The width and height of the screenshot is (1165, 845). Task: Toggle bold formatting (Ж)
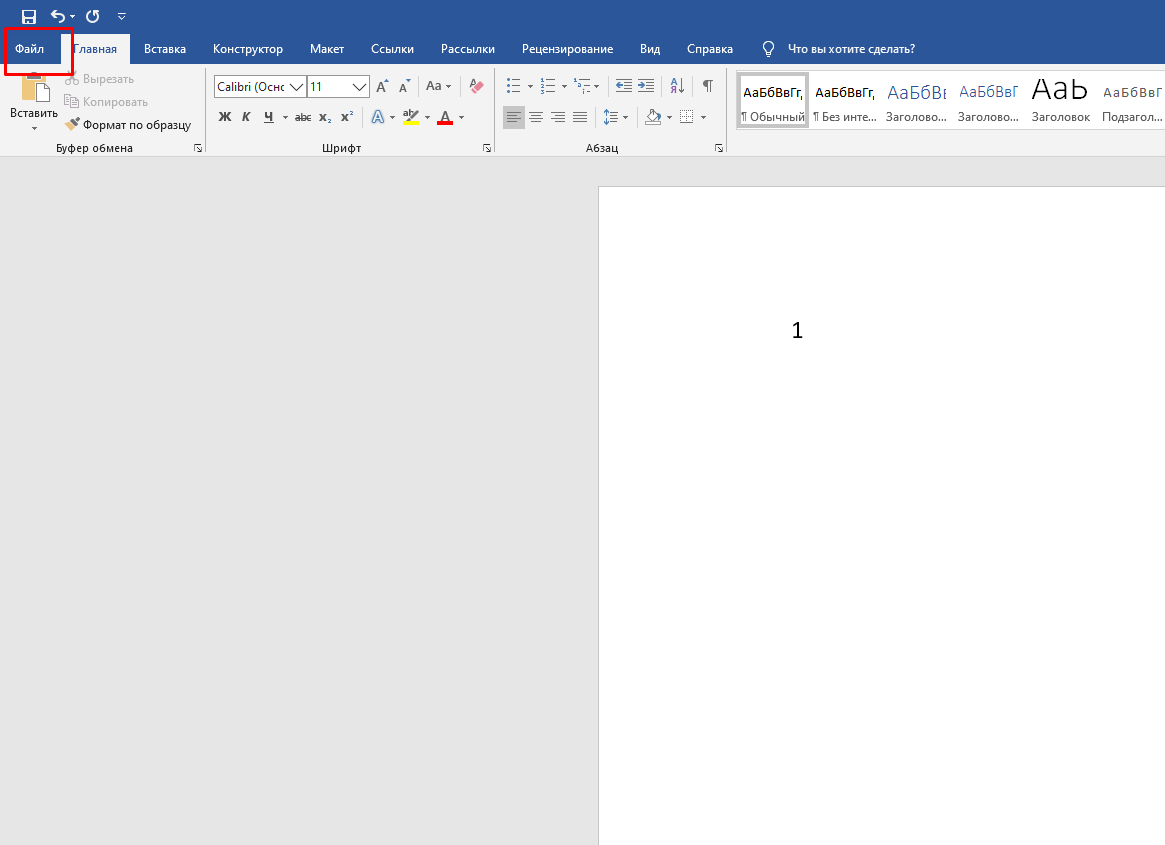coord(225,117)
